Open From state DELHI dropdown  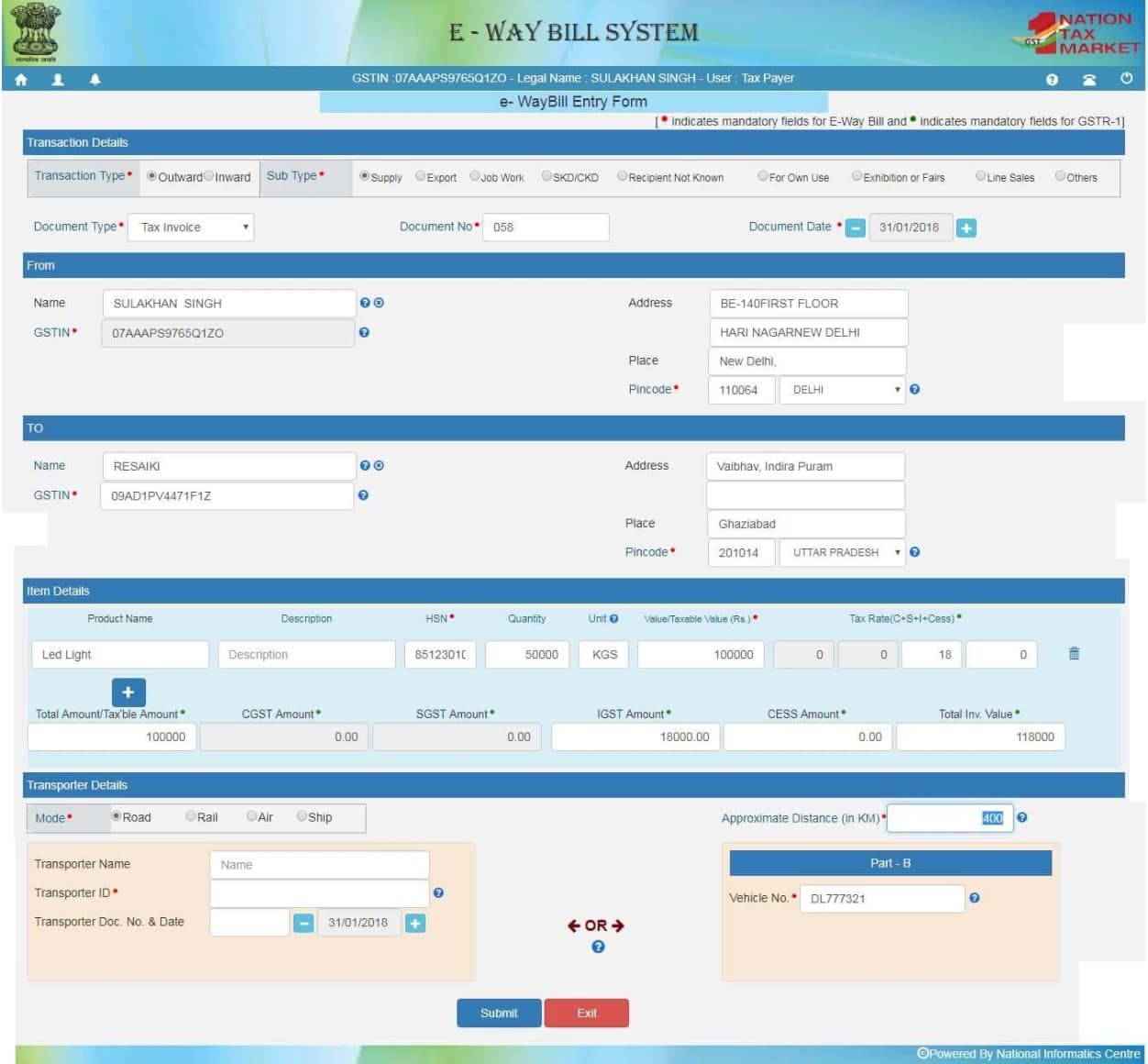[842, 390]
